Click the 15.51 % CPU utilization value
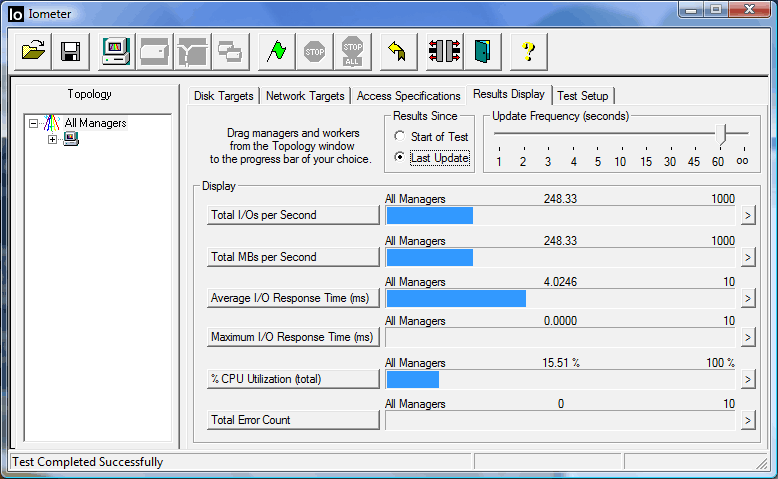The image size is (778, 479). [561, 363]
